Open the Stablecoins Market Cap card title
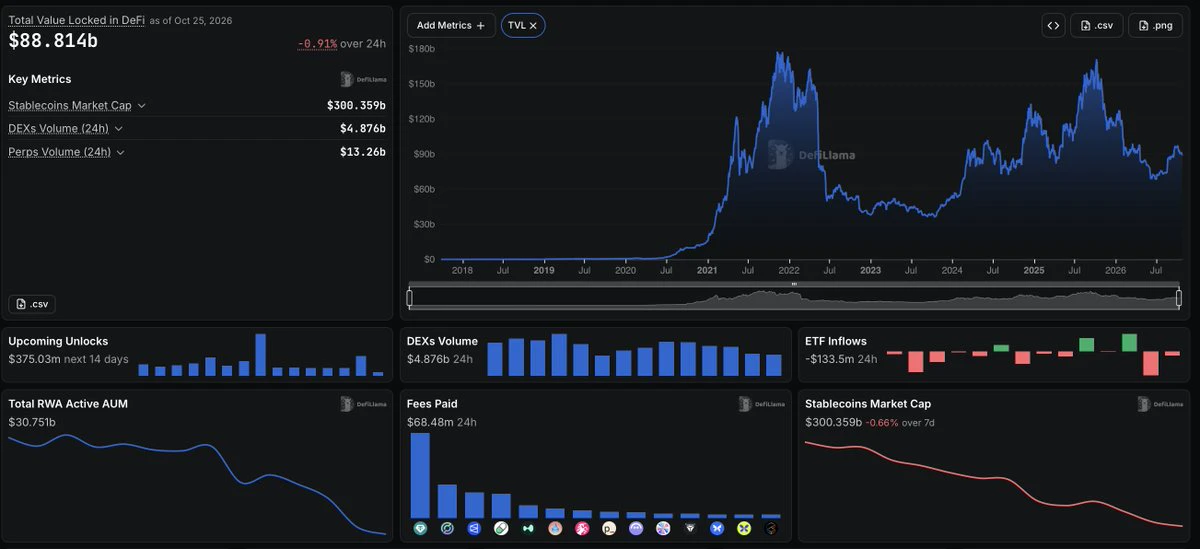1200x549 pixels. (868, 404)
